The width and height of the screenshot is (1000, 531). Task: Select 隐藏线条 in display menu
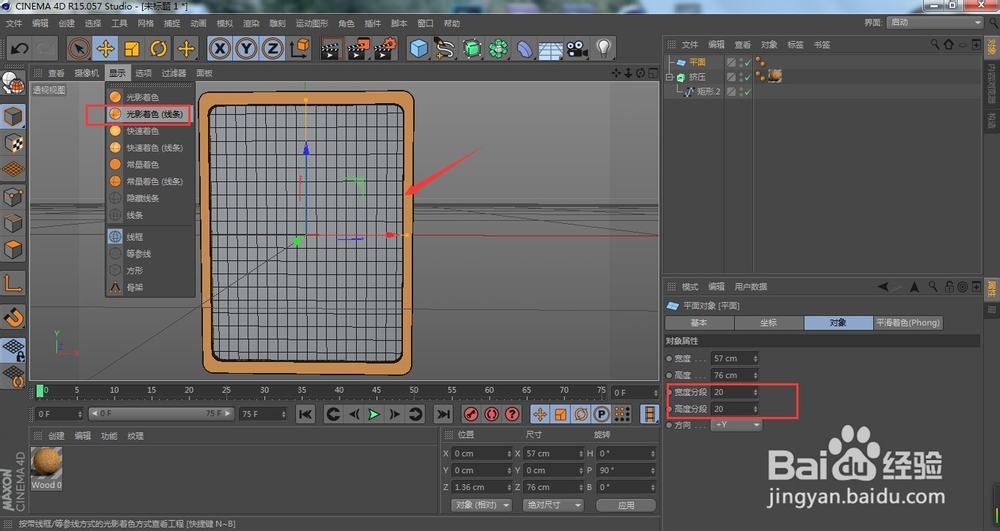coord(142,198)
